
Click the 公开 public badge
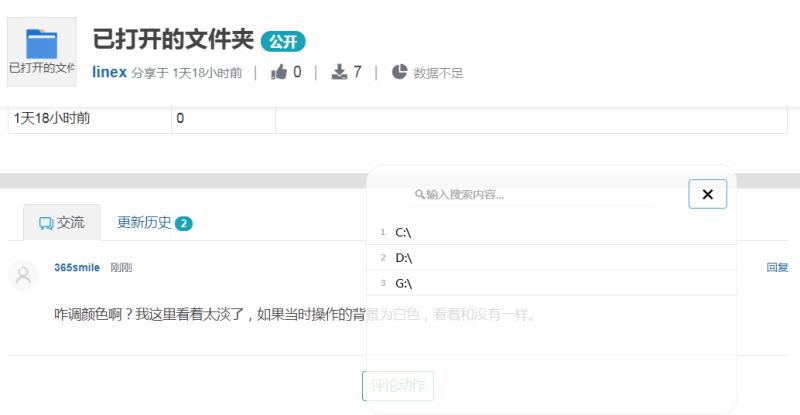283,41
